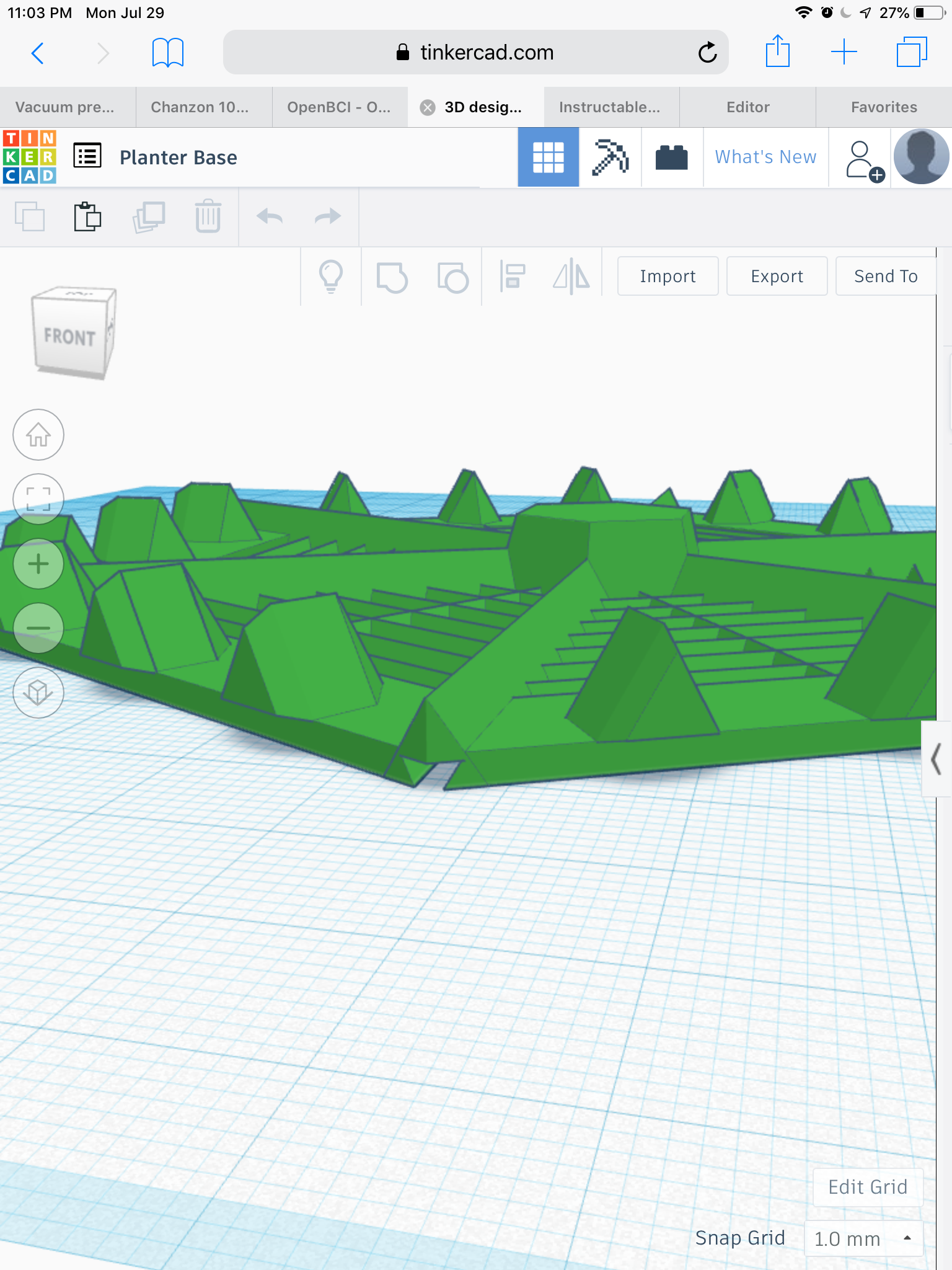Tap the tinkercad.com address bar
The width and height of the screenshot is (952, 1270).
tap(475, 53)
